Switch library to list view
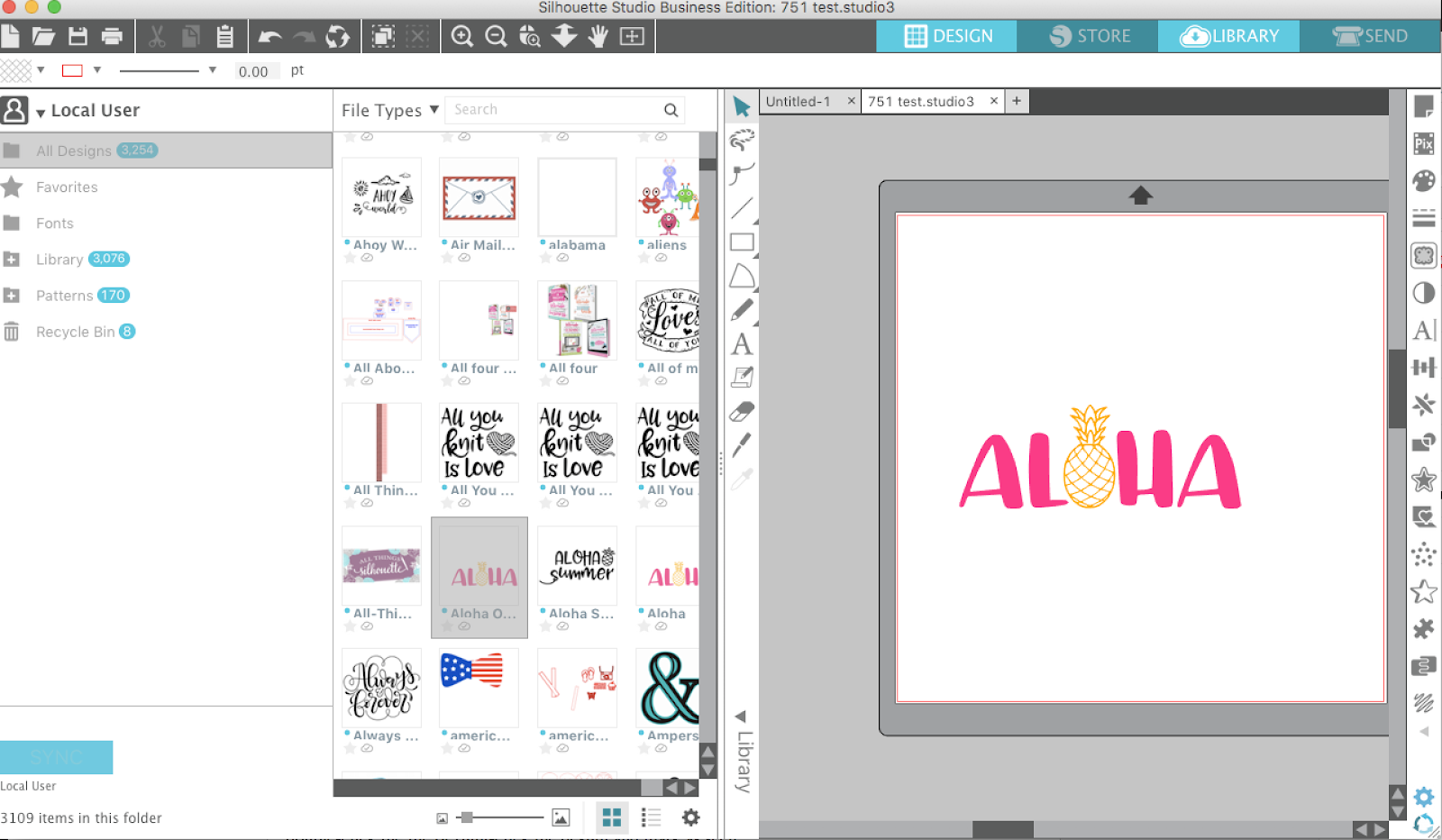This screenshot has height=840, width=1442. click(651, 817)
